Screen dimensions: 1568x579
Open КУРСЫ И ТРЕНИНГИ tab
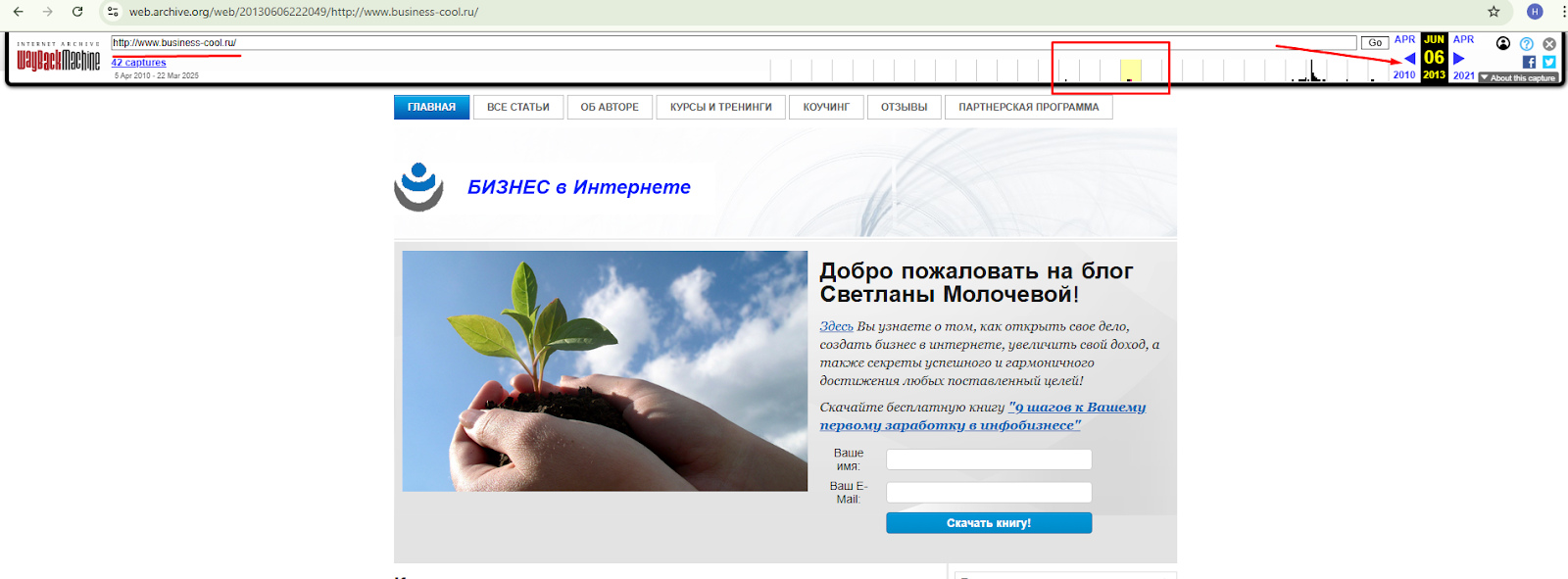pos(721,107)
